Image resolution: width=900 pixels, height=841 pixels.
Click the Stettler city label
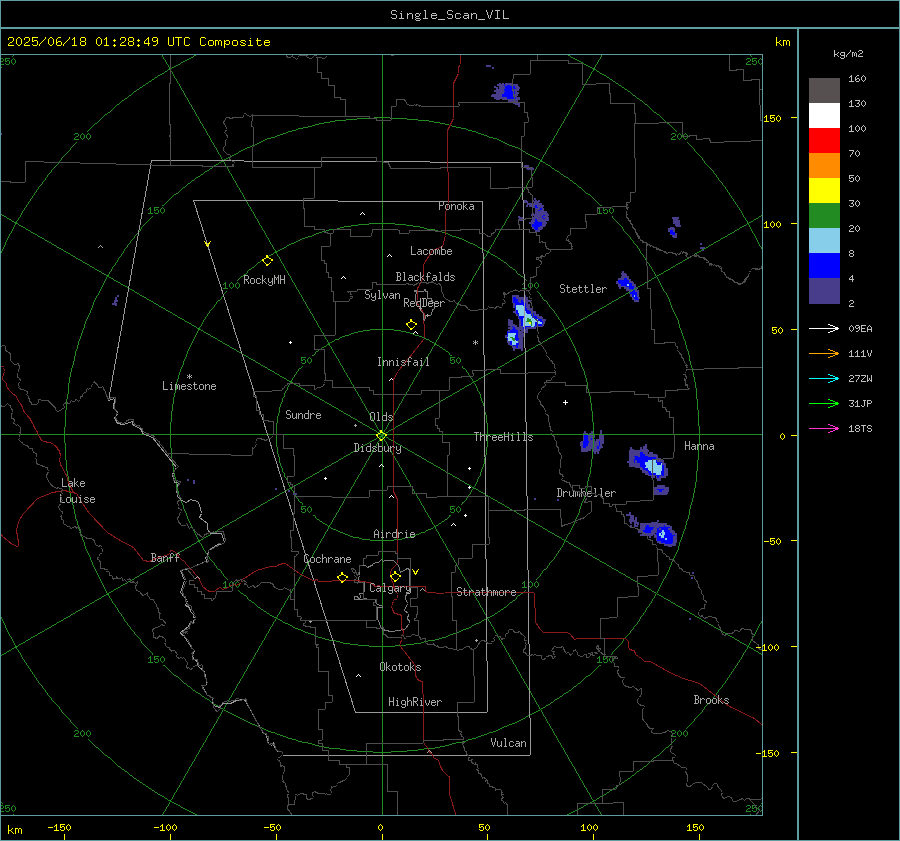pos(583,289)
